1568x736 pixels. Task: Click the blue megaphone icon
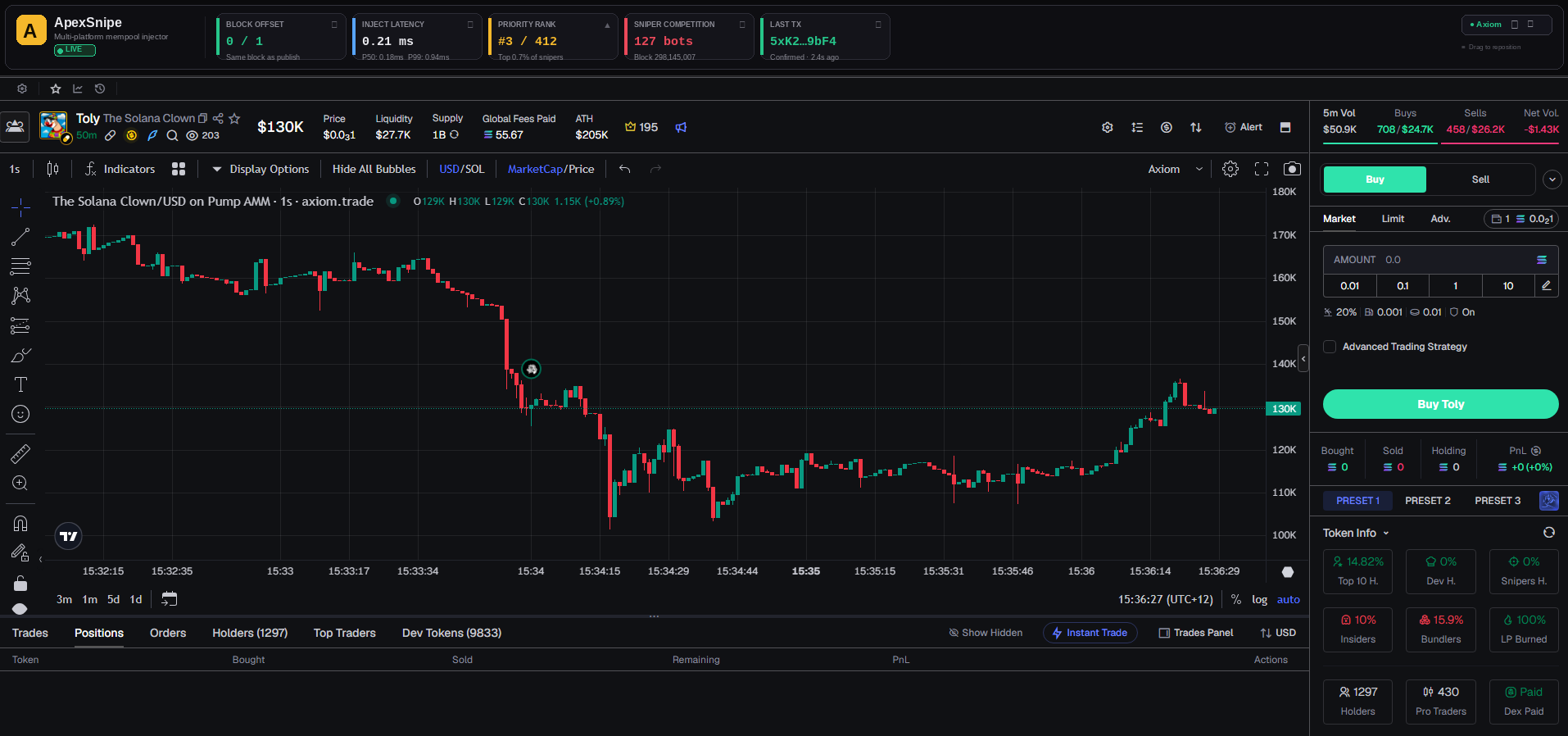[681, 127]
